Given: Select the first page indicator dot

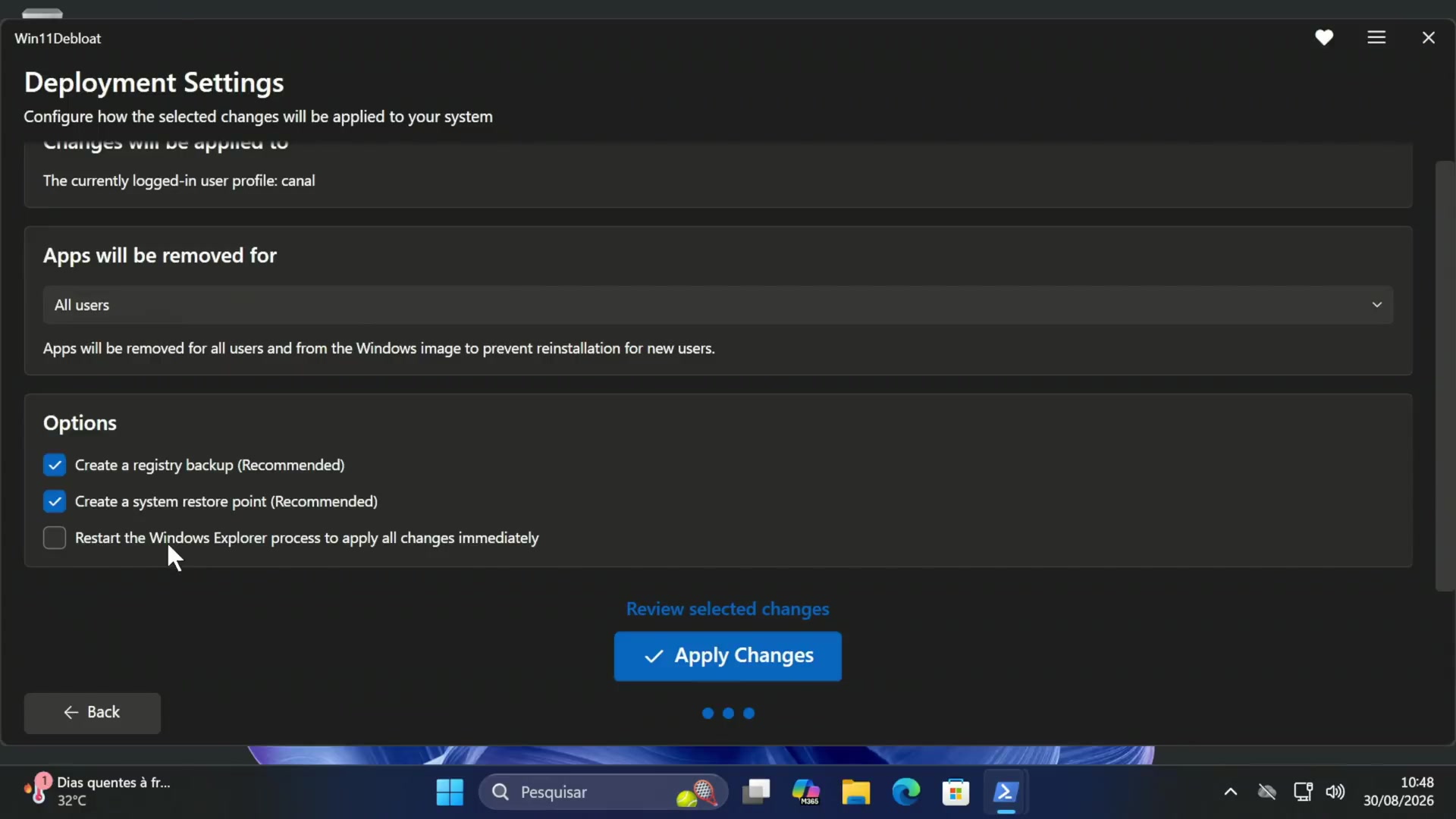Looking at the screenshot, I should coord(708,713).
